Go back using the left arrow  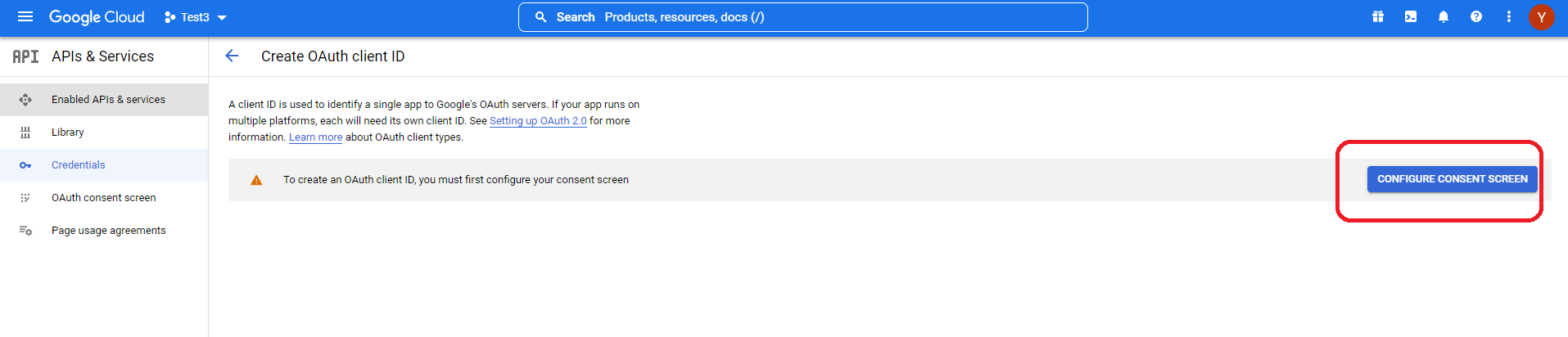tap(232, 56)
